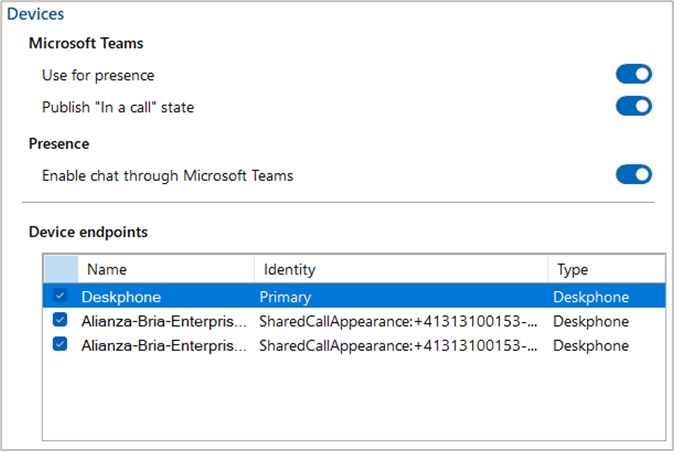Uncheck the second Alianza-Bria-Enterpris... checkbox
This screenshot has width=674, height=451.
pyautogui.click(x=60, y=344)
